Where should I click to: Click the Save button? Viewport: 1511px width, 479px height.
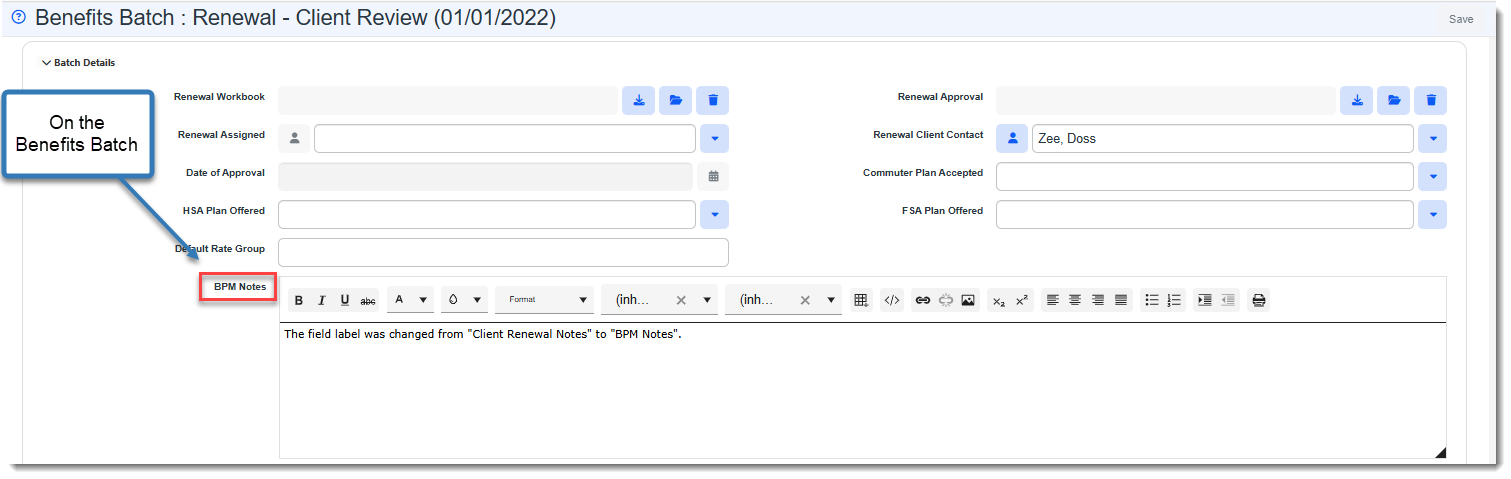[x=1460, y=19]
